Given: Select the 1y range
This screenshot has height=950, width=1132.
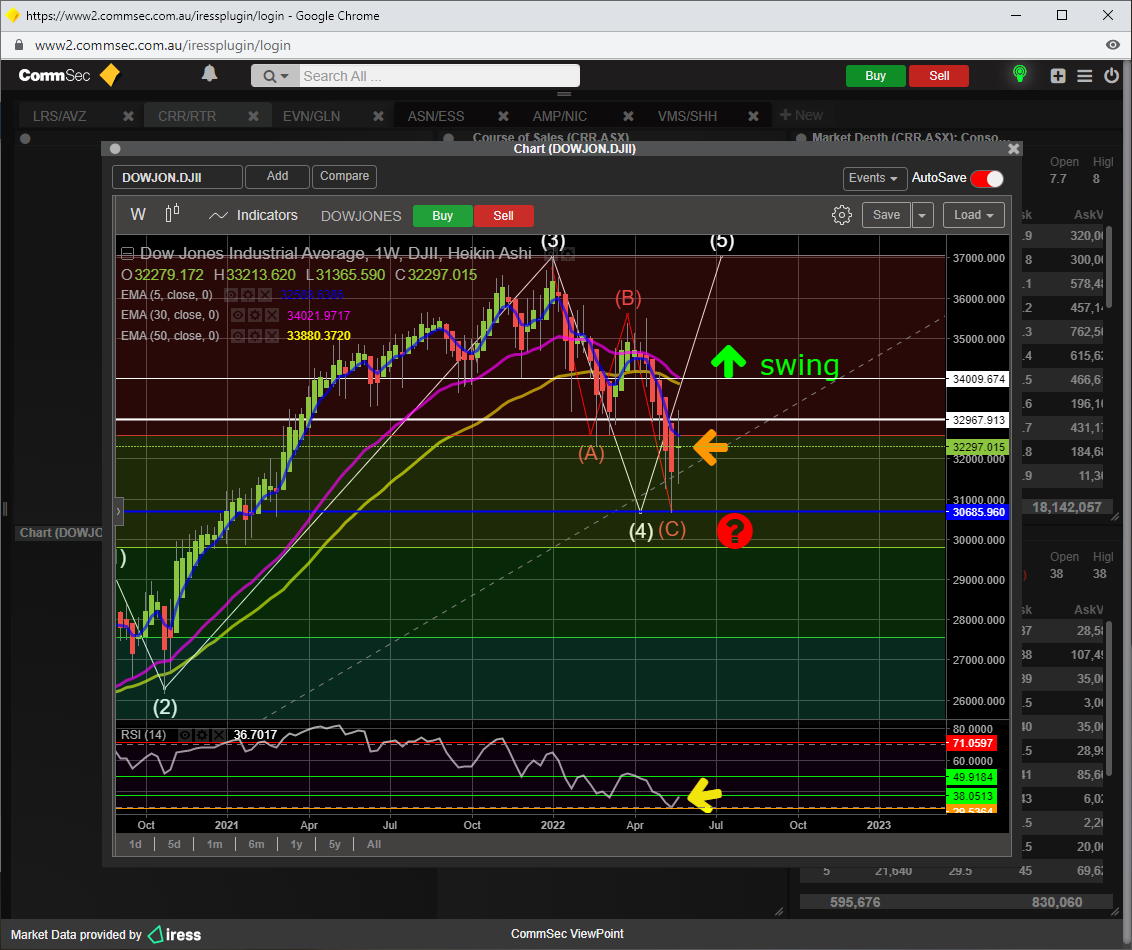Looking at the screenshot, I should (296, 844).
